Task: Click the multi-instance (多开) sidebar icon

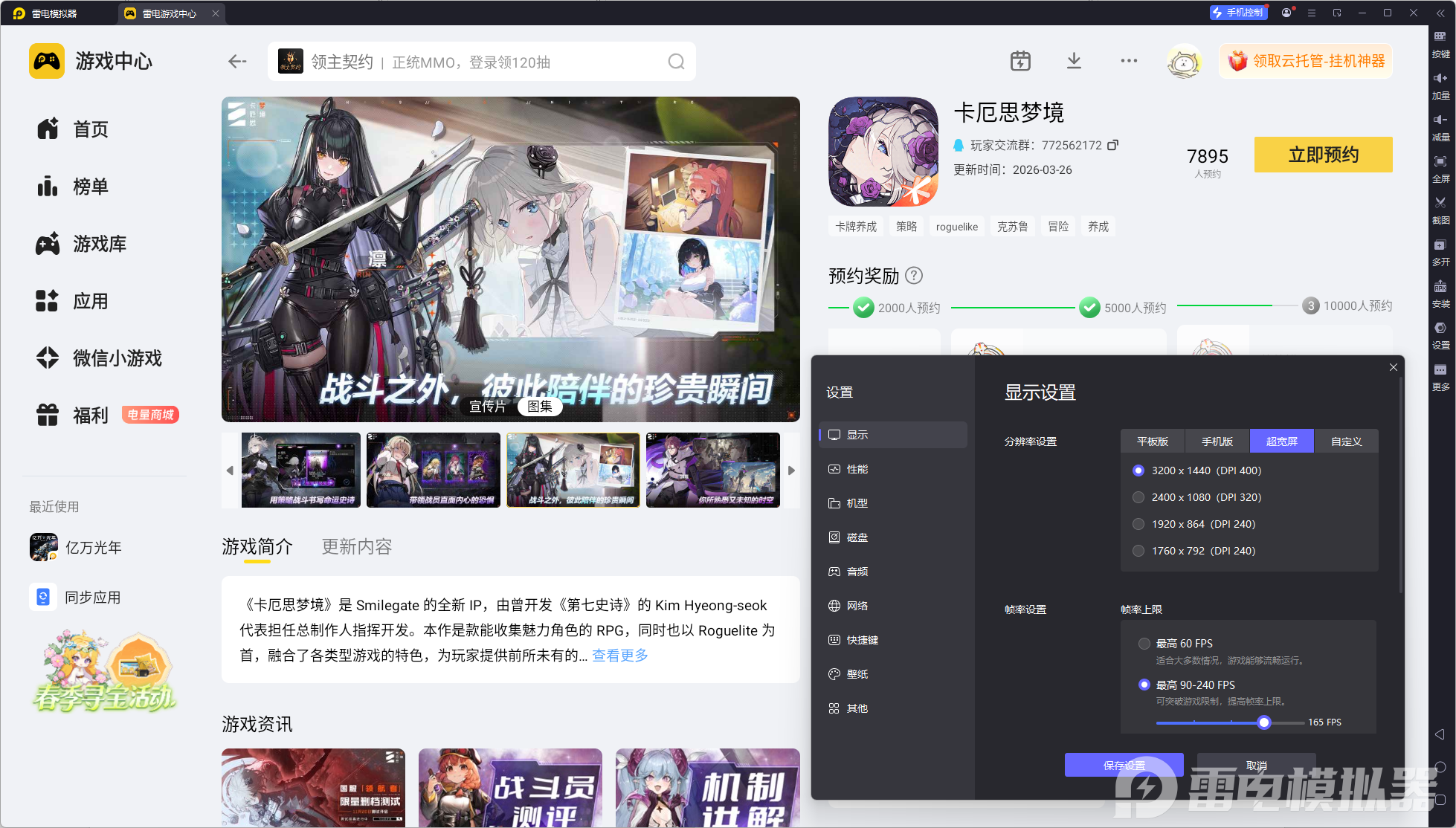Action: pos(1440,249)
